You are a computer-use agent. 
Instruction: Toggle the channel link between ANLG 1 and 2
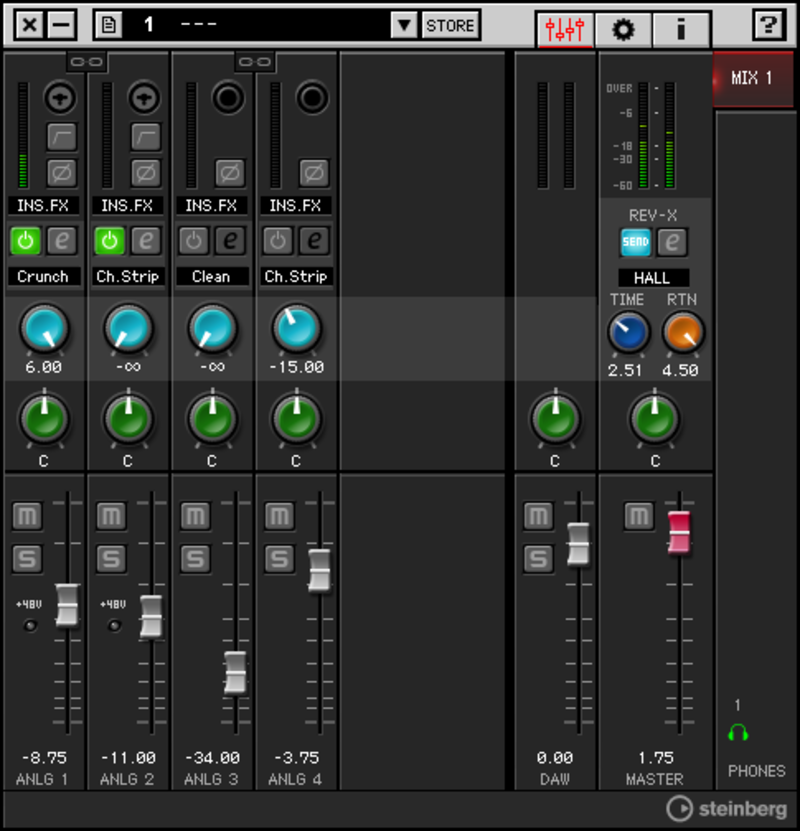(x=87, y=62)
